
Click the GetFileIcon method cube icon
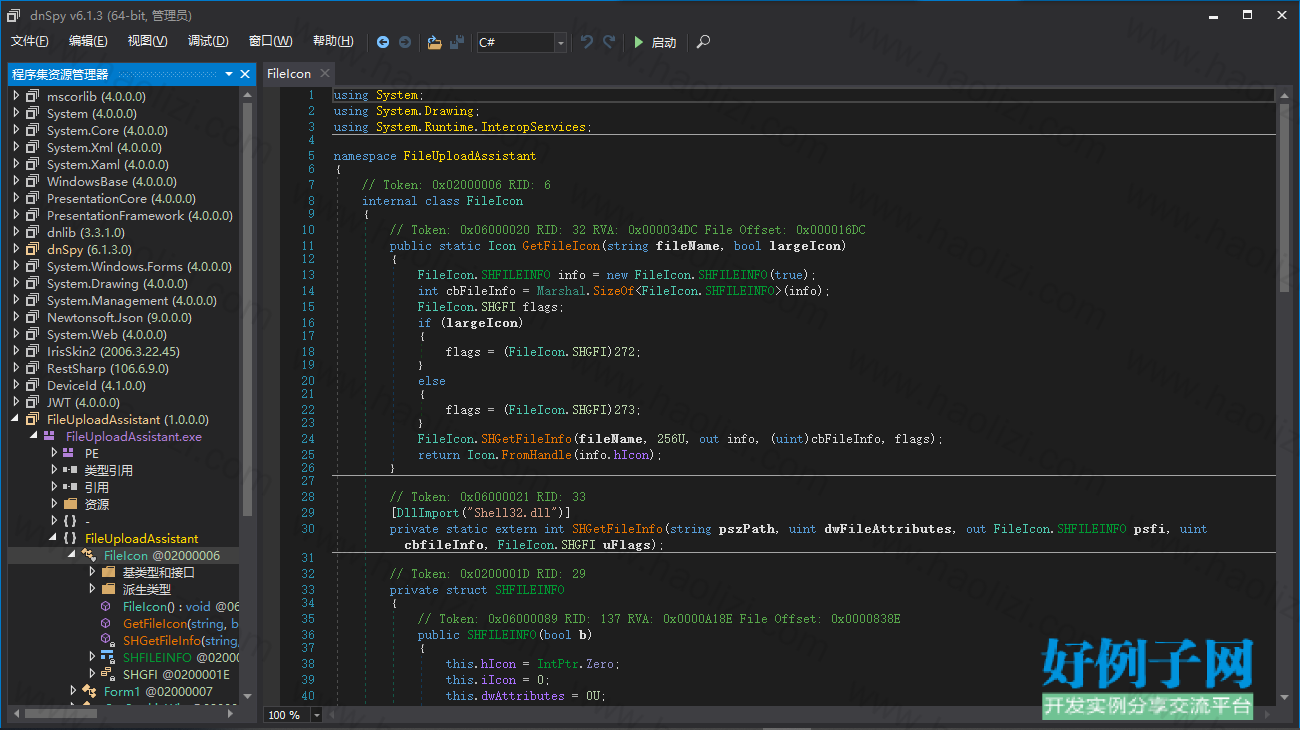(106, 623)
